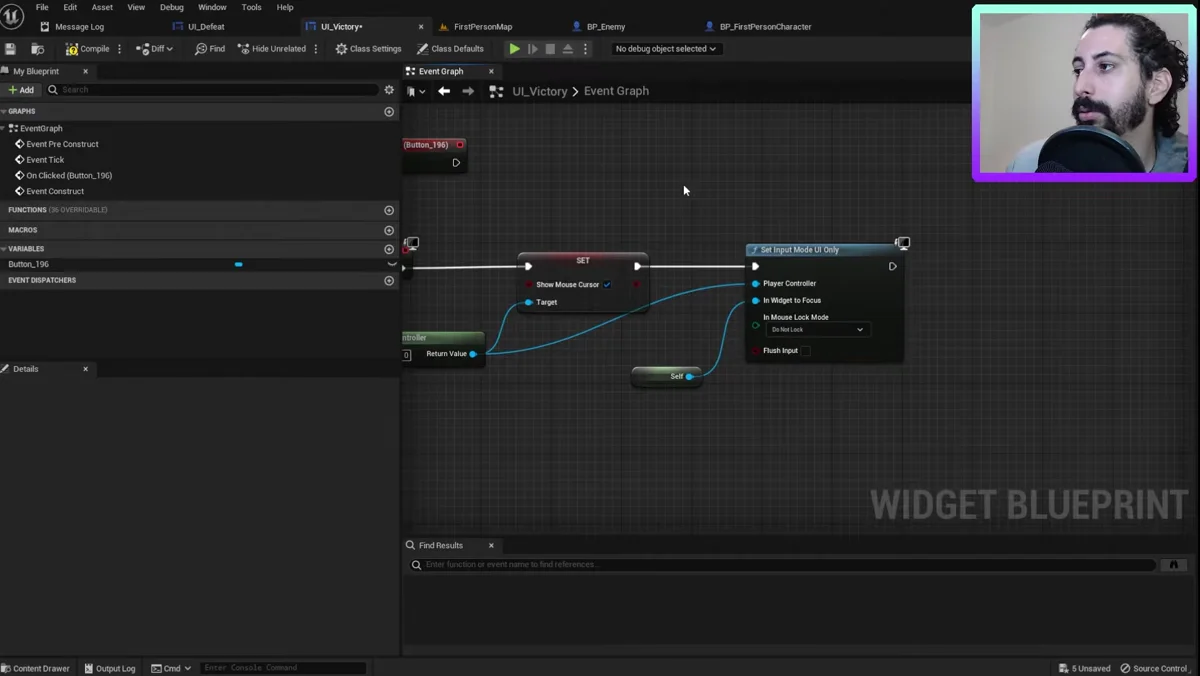Click the Return Value output pin
The width and height of the screenshot is (1200, 676).
[x=473, y=354]
